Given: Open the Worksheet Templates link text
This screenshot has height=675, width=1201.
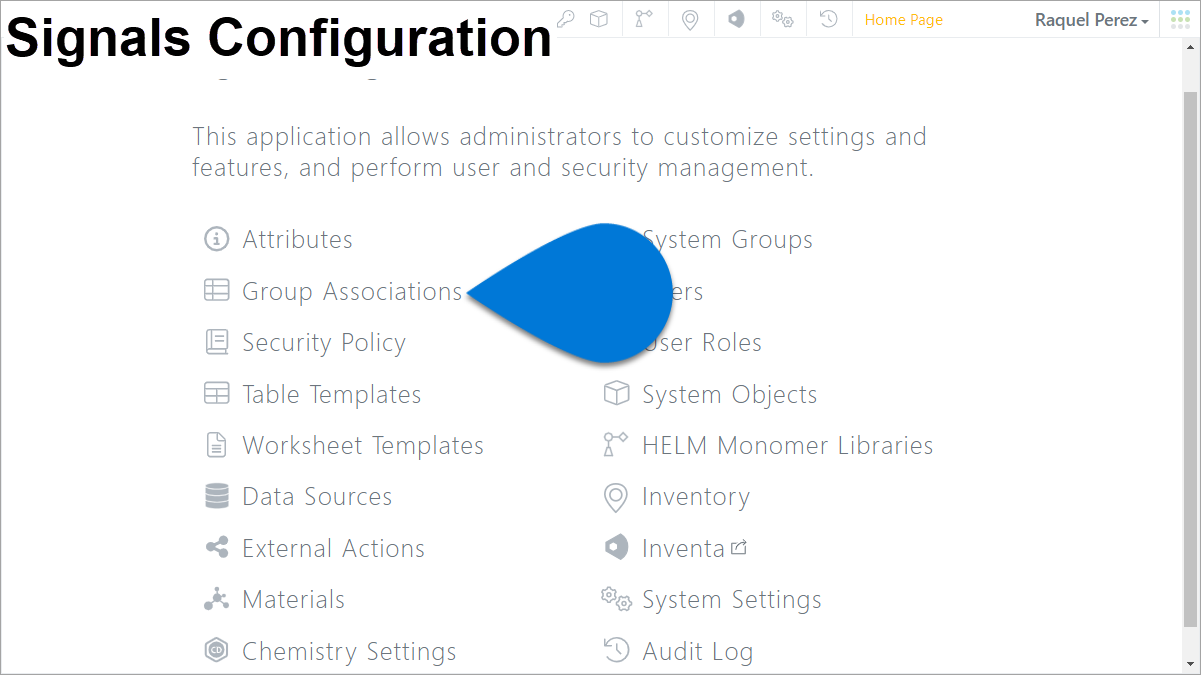Looking at the screenshot, I should [363, 445].
